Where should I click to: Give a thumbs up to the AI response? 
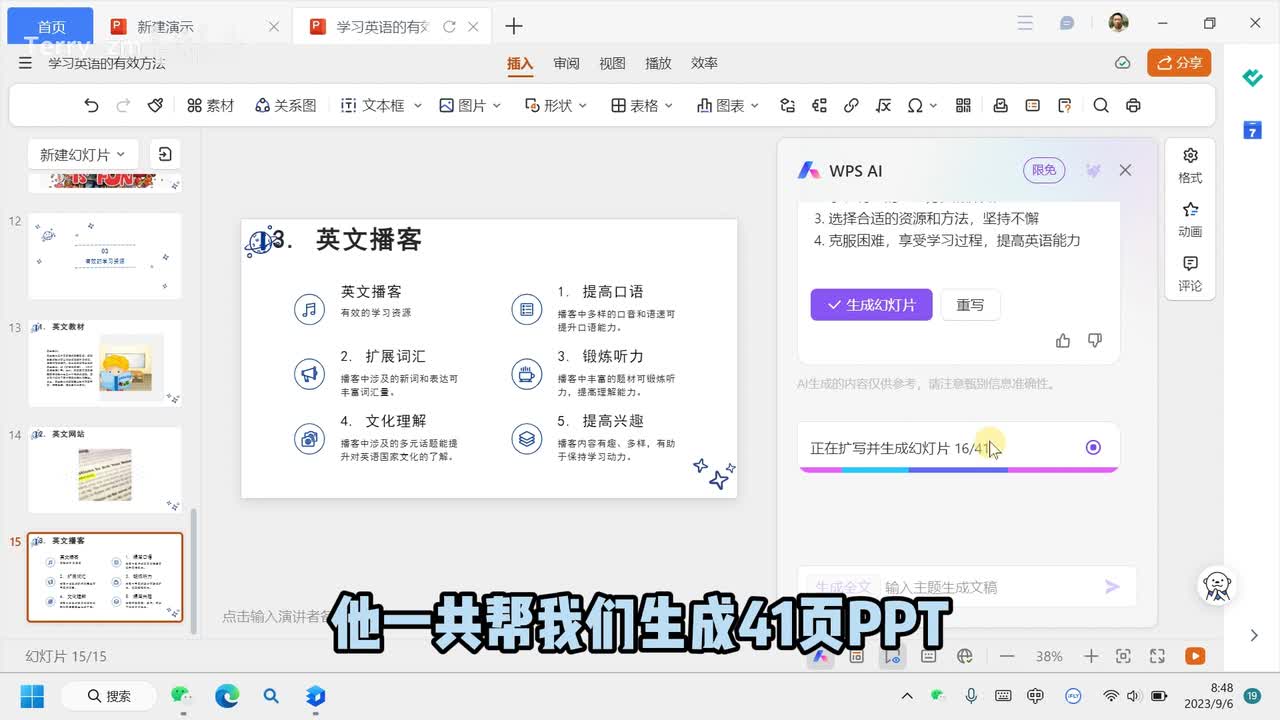(1063, 341)
